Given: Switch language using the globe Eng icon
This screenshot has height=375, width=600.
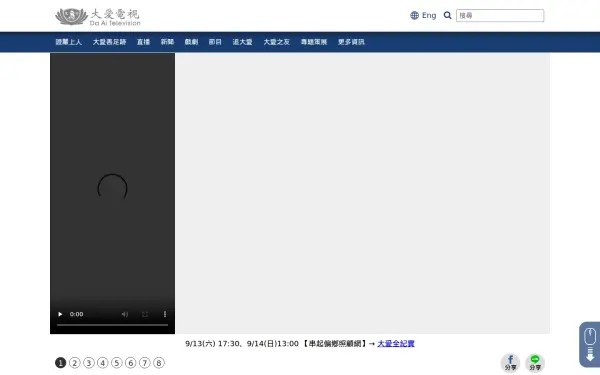Looking at the screenshot, I should pyautogui.click(x=423, y=15).
